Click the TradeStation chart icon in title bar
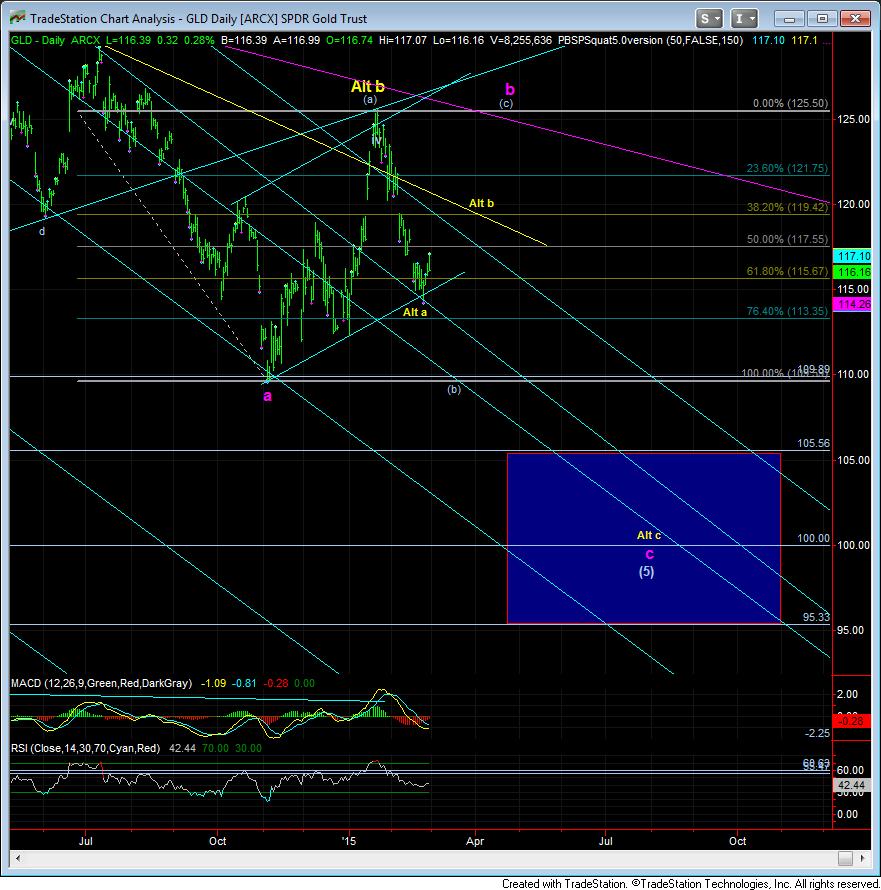This screenshot has height=890, width=881. (17, 18)
